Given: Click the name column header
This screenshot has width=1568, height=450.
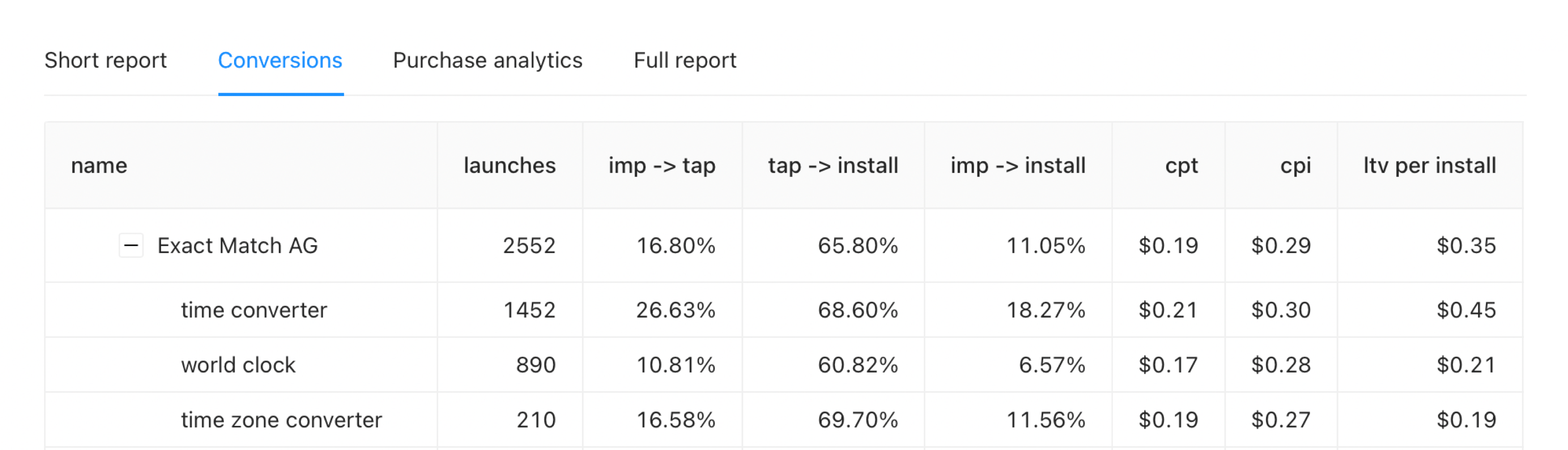Looking at the screenshot, I should coord(99,165).
